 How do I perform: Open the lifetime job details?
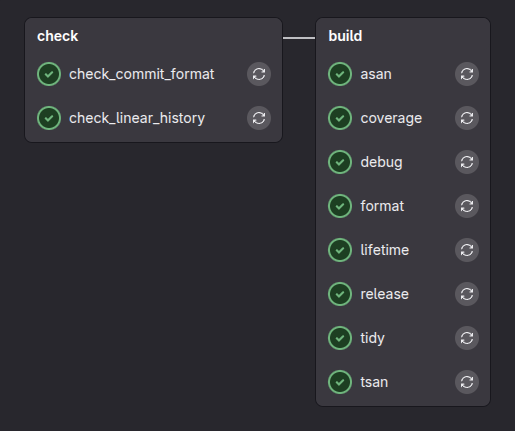coord(385,250)
